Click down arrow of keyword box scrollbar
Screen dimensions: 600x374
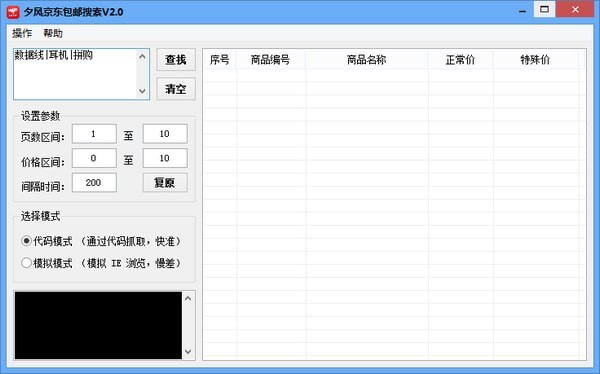pos(142,91)
